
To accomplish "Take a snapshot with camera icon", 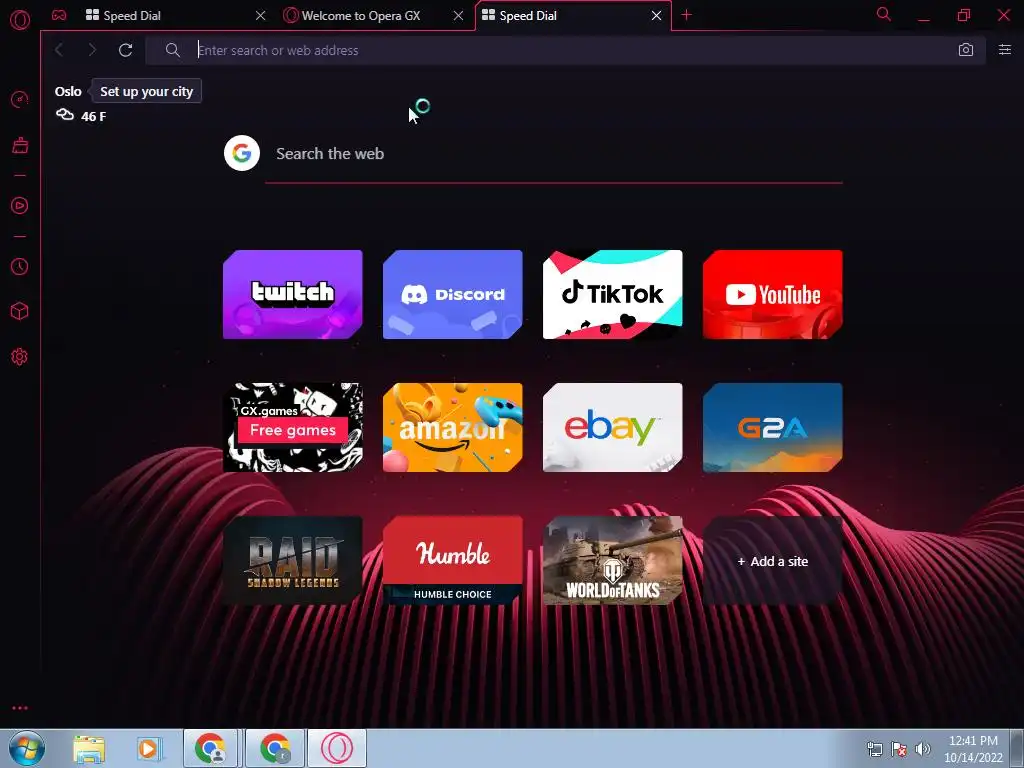I will tap(966, 50).
